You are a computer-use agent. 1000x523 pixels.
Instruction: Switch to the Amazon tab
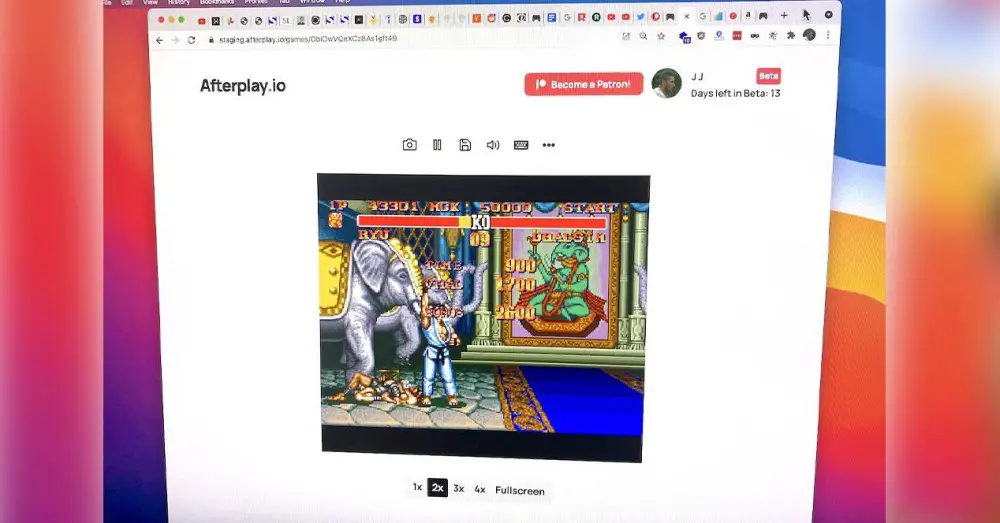click(x=748, y=15)
